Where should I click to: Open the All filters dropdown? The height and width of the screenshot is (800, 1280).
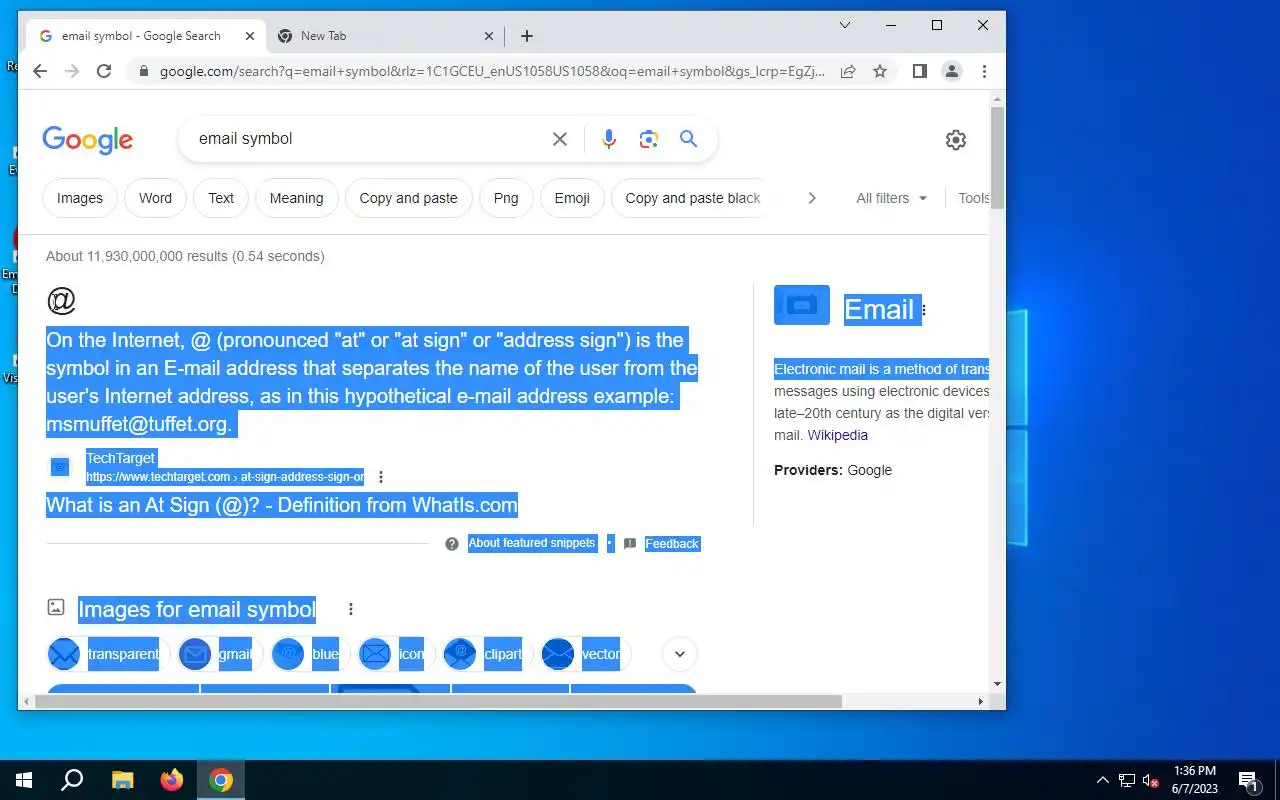892,198
